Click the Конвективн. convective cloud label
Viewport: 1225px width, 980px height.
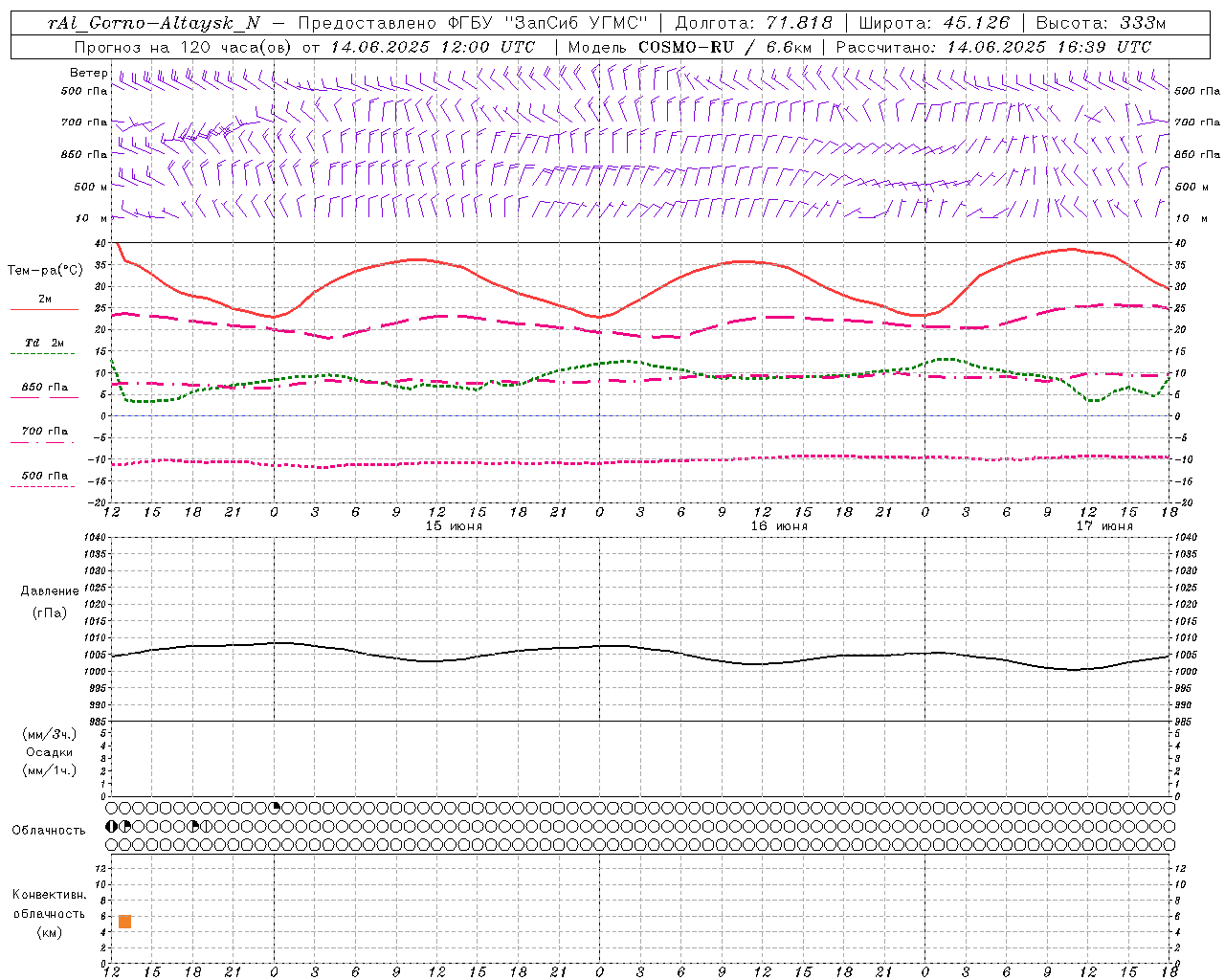(50, 895)
